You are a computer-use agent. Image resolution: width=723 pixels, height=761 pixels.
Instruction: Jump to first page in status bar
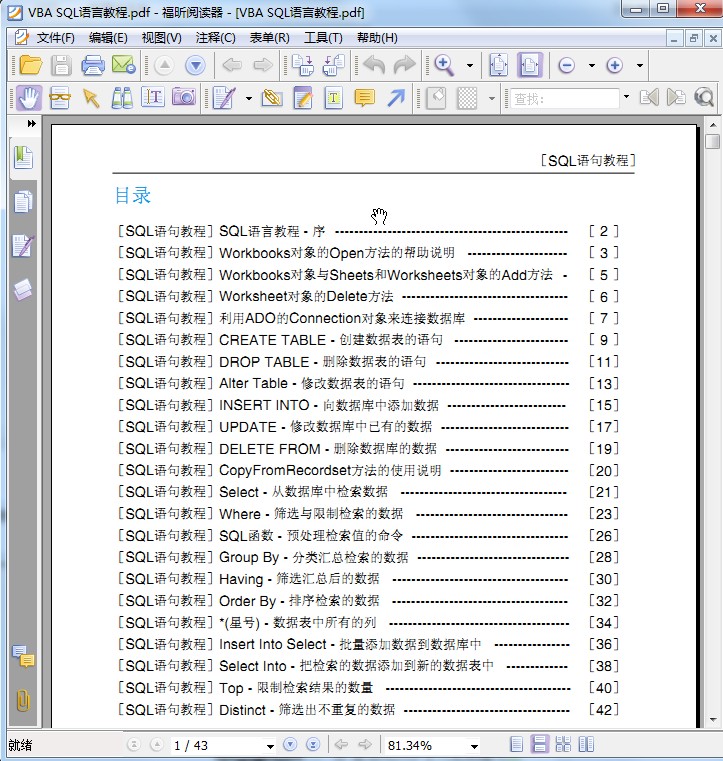[x=133, y=744]
